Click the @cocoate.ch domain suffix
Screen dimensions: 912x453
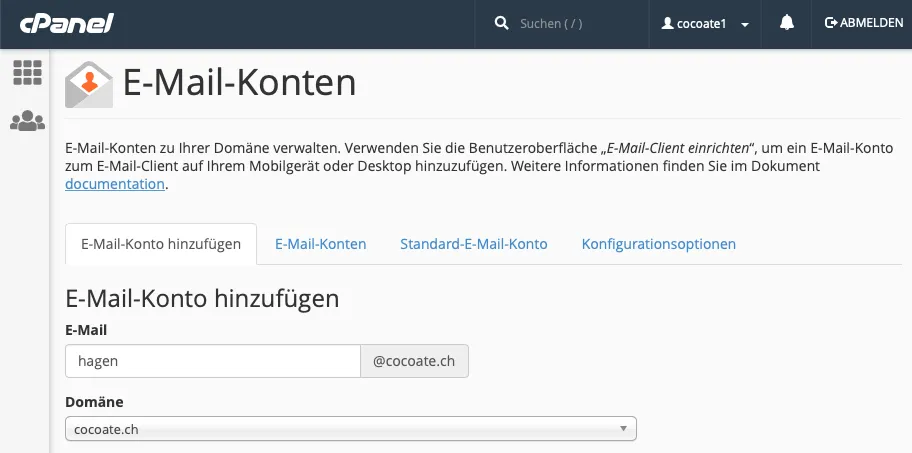coord(414,361)
